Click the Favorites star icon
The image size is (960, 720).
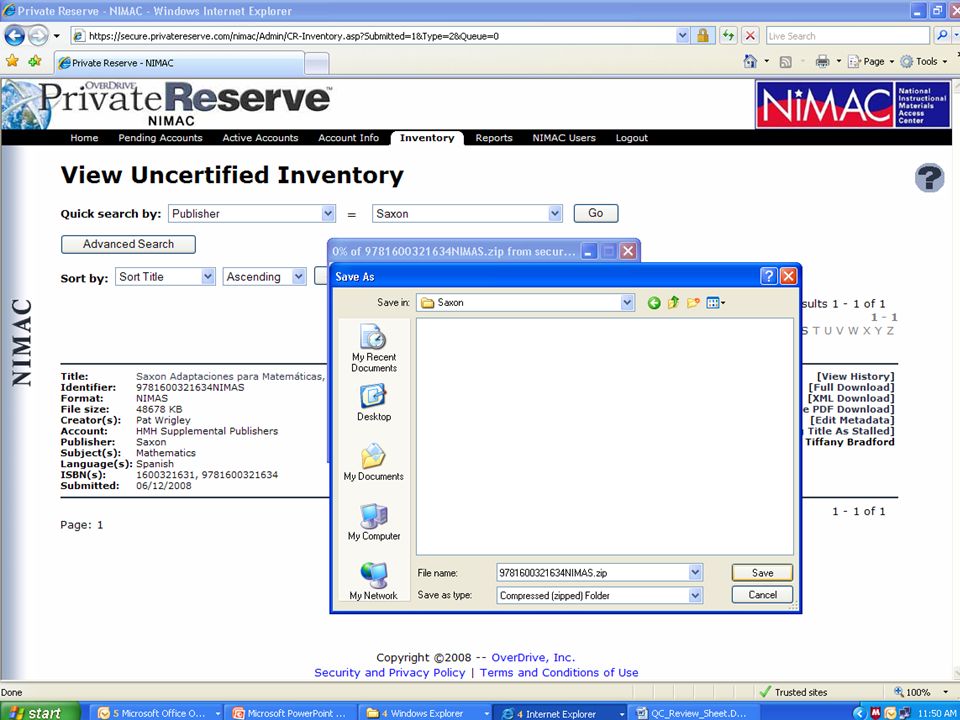(x=12, y=61)
